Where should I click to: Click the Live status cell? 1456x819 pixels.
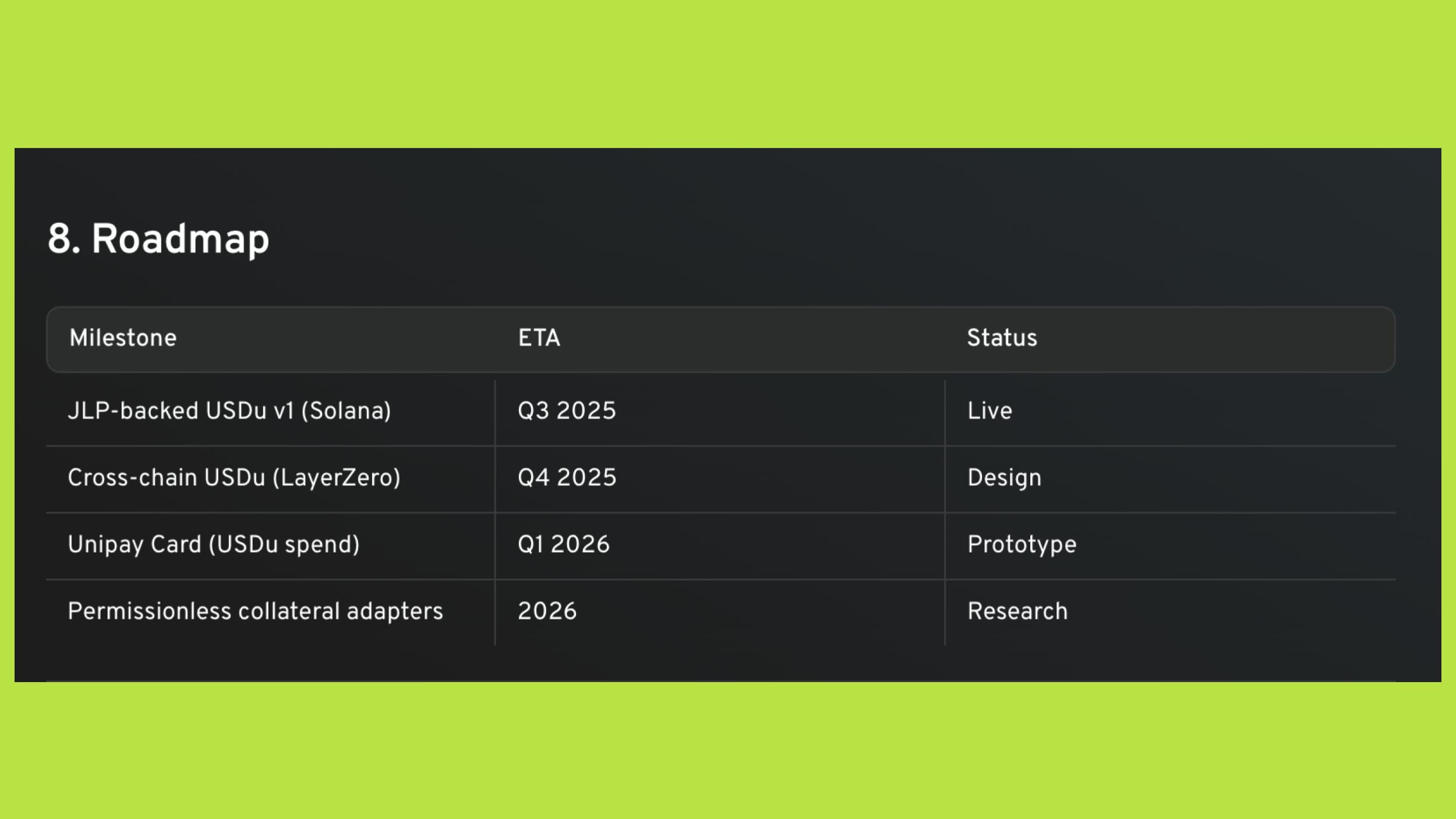(989, 411)
